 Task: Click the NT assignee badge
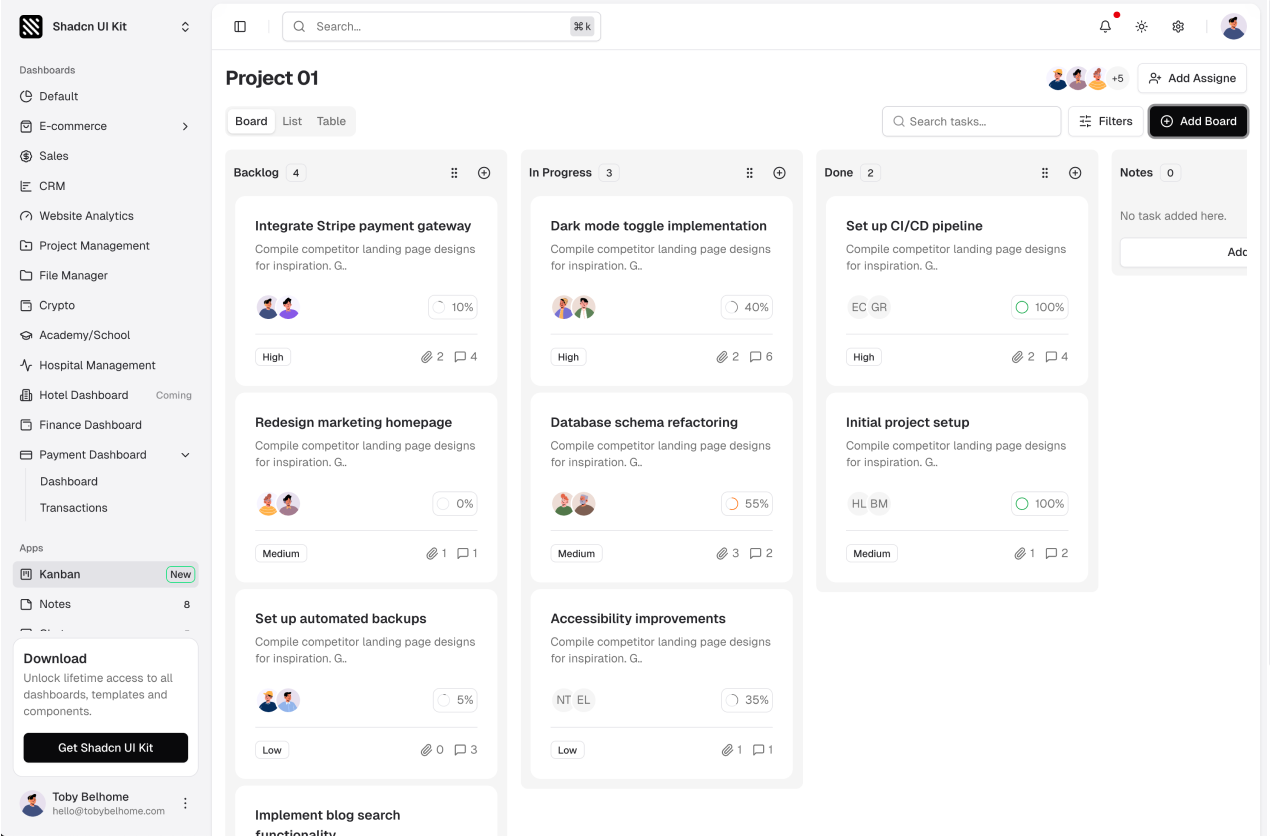[564, 700]
